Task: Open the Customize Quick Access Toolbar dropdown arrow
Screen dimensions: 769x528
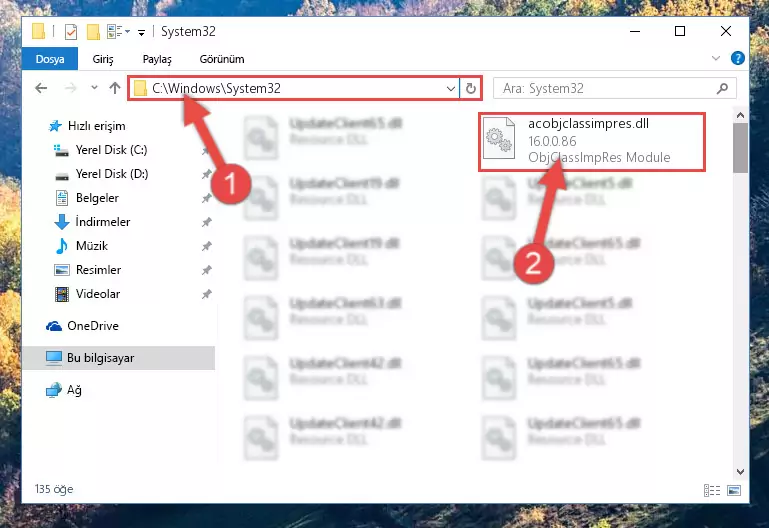Action: coord(141,33)
